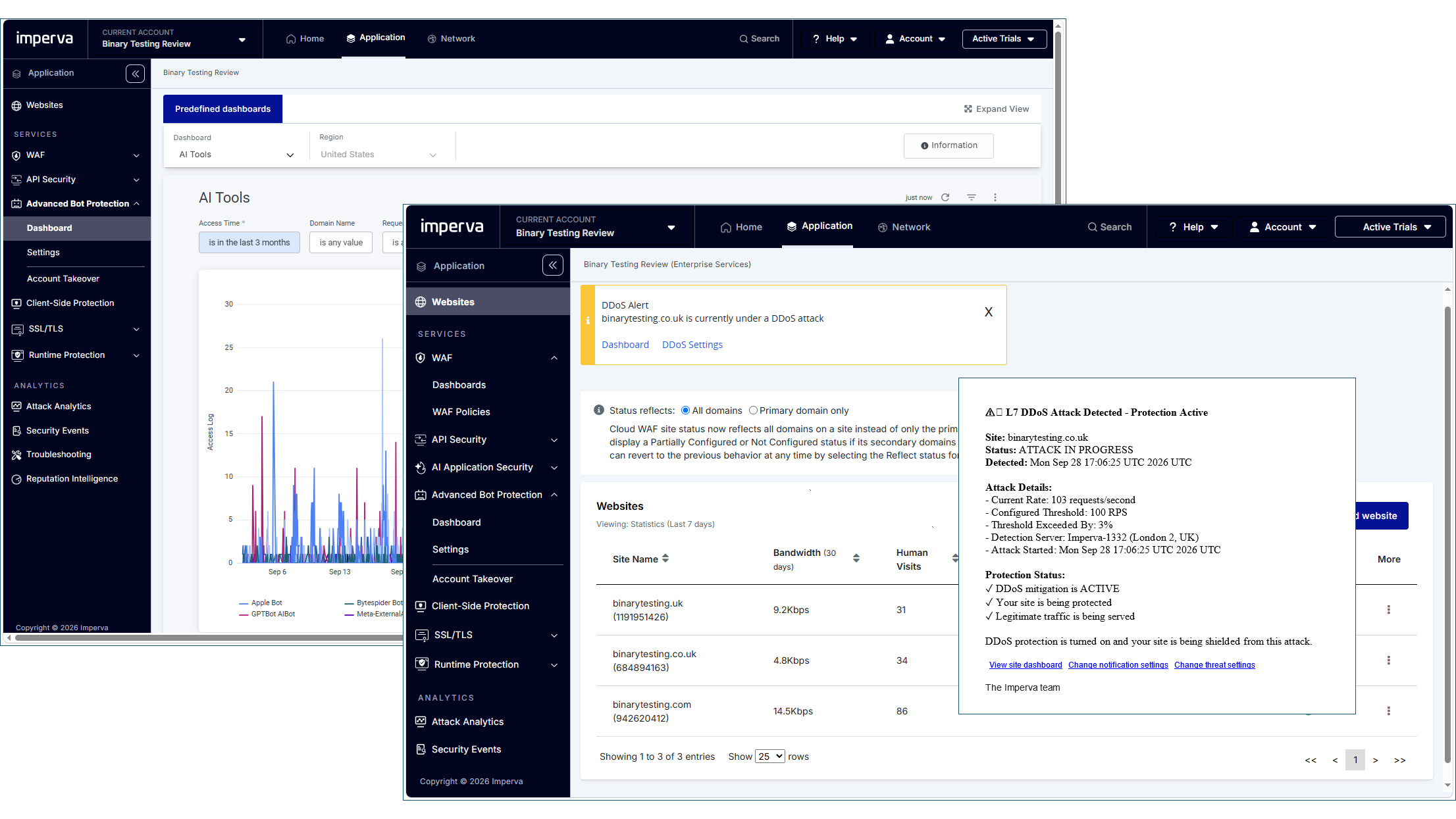Select the Predefined dashboards tab

[x=222, y=109]
